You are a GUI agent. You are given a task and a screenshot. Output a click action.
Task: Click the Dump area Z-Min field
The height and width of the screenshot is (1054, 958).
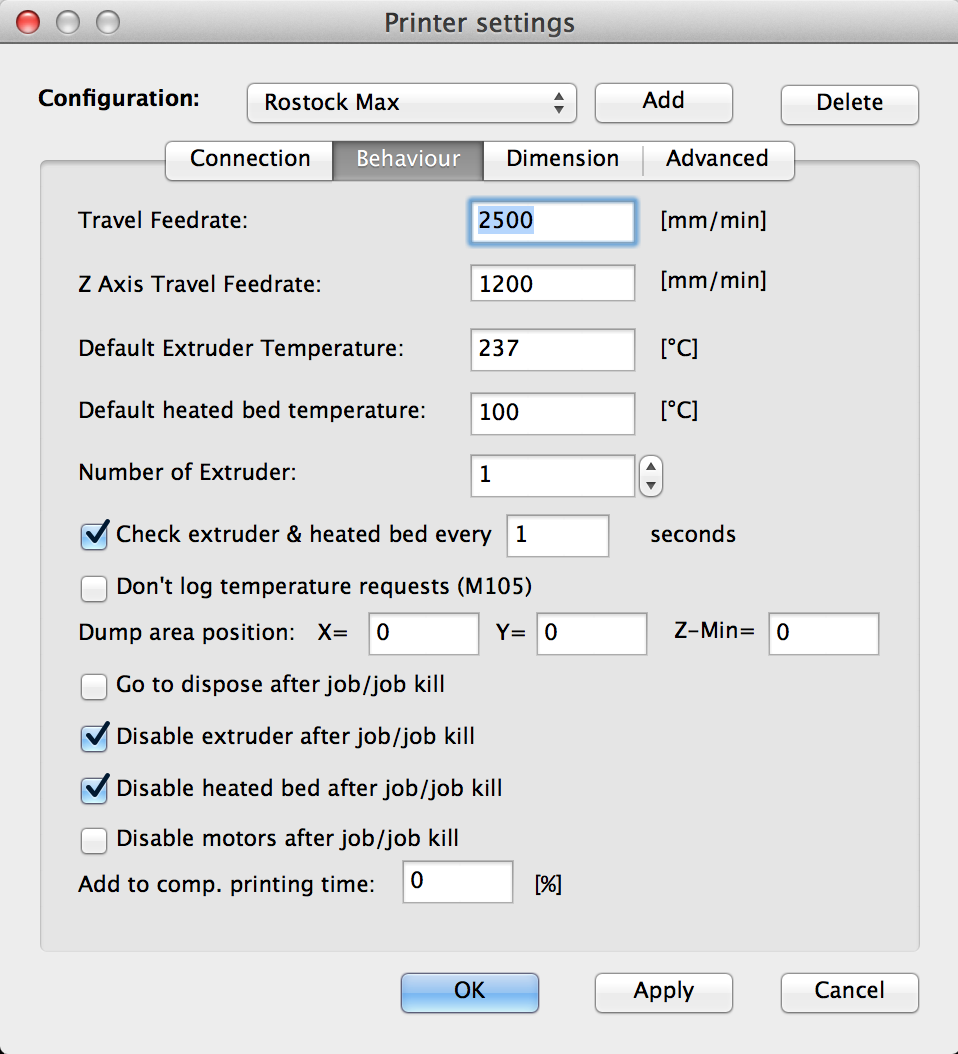(823, 634)
